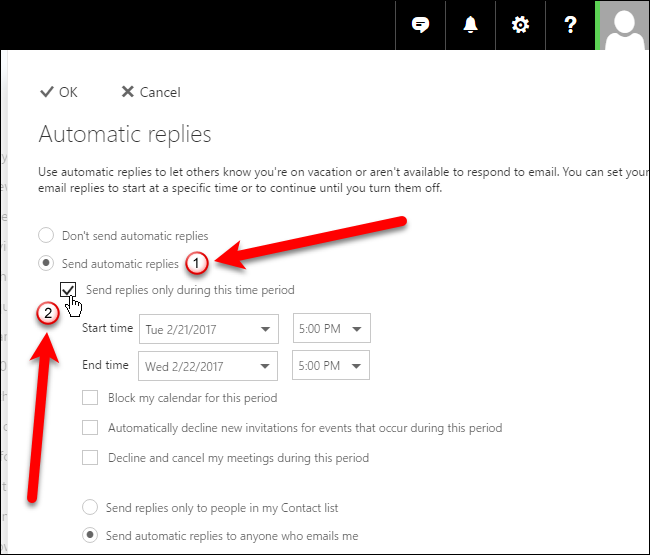Open the settings gear menu
Screen dimensions: 650x555
coord(520,25)
